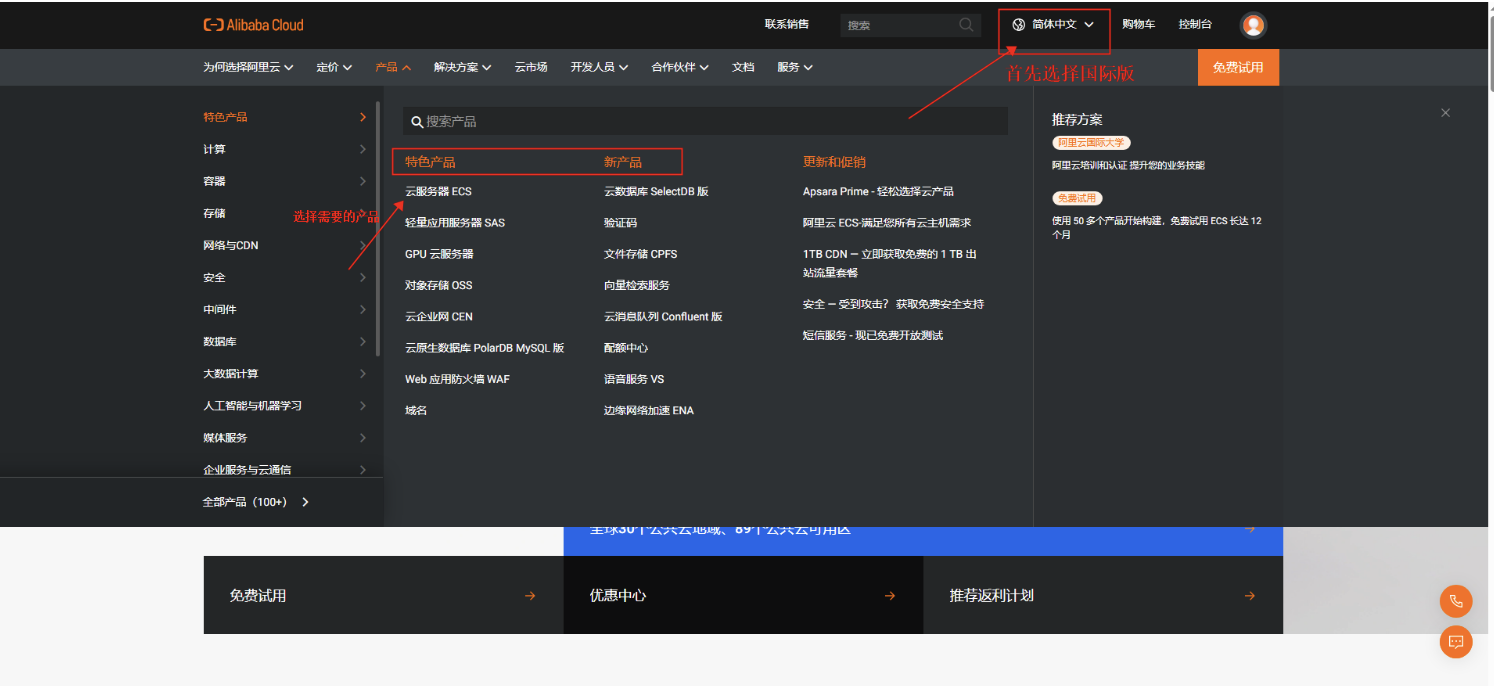Viewport: 1494px width, 686px height.
Task: Expand the 解决方案 menu
Action: [x=462, y=67]
